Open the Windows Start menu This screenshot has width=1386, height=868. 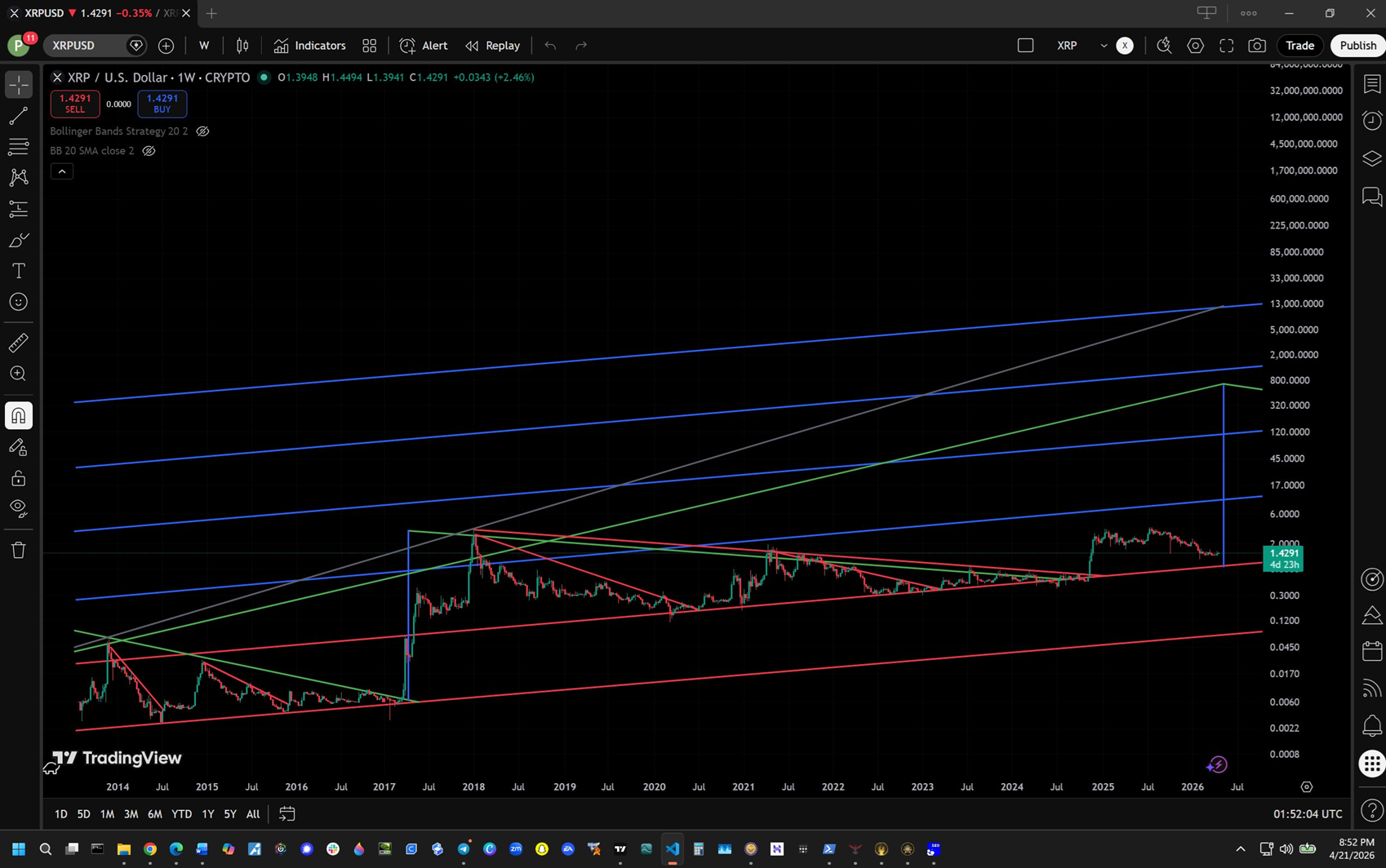pos(19,849)
